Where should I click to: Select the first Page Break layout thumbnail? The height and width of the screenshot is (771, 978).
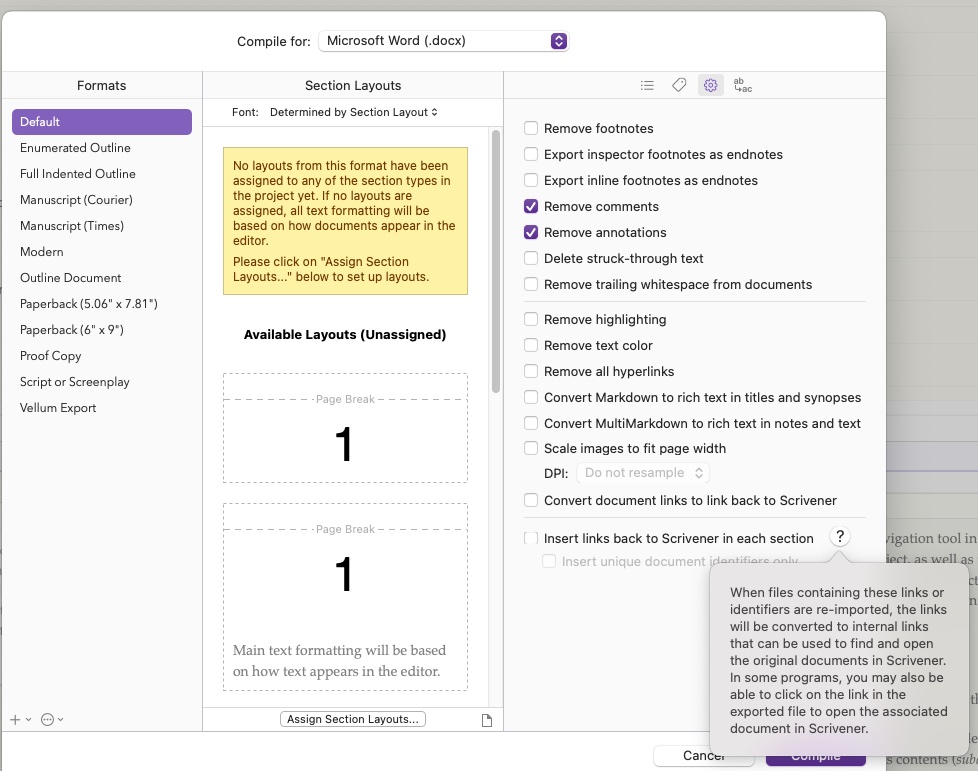tap(345, 428)
